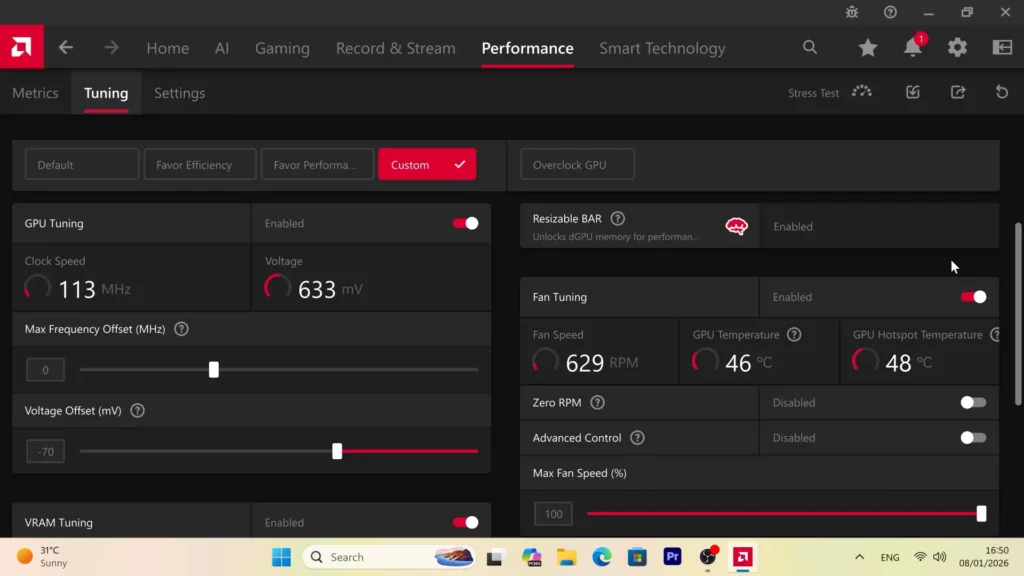1024x576 pixels.
Task: Open favorites star icon
Action: pyautogui.click(x=867, y=47)
